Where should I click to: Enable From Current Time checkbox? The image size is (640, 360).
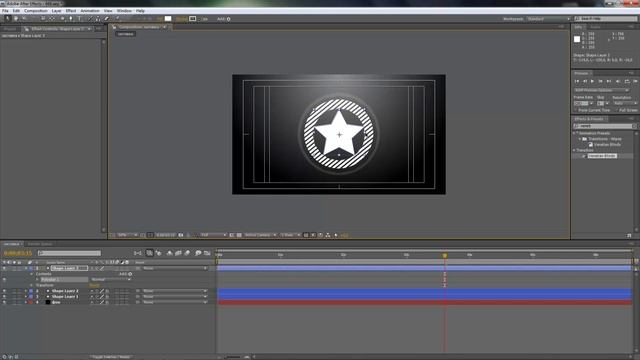point(576,110)
